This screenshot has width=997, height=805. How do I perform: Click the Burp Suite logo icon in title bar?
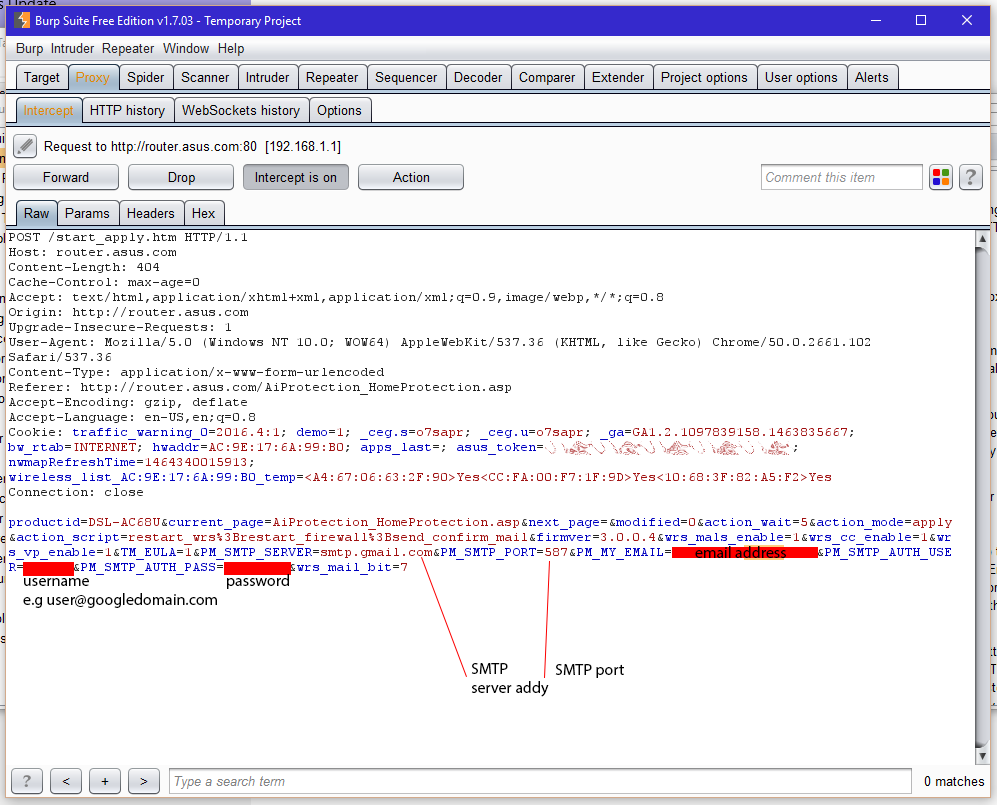pos(22,20)
